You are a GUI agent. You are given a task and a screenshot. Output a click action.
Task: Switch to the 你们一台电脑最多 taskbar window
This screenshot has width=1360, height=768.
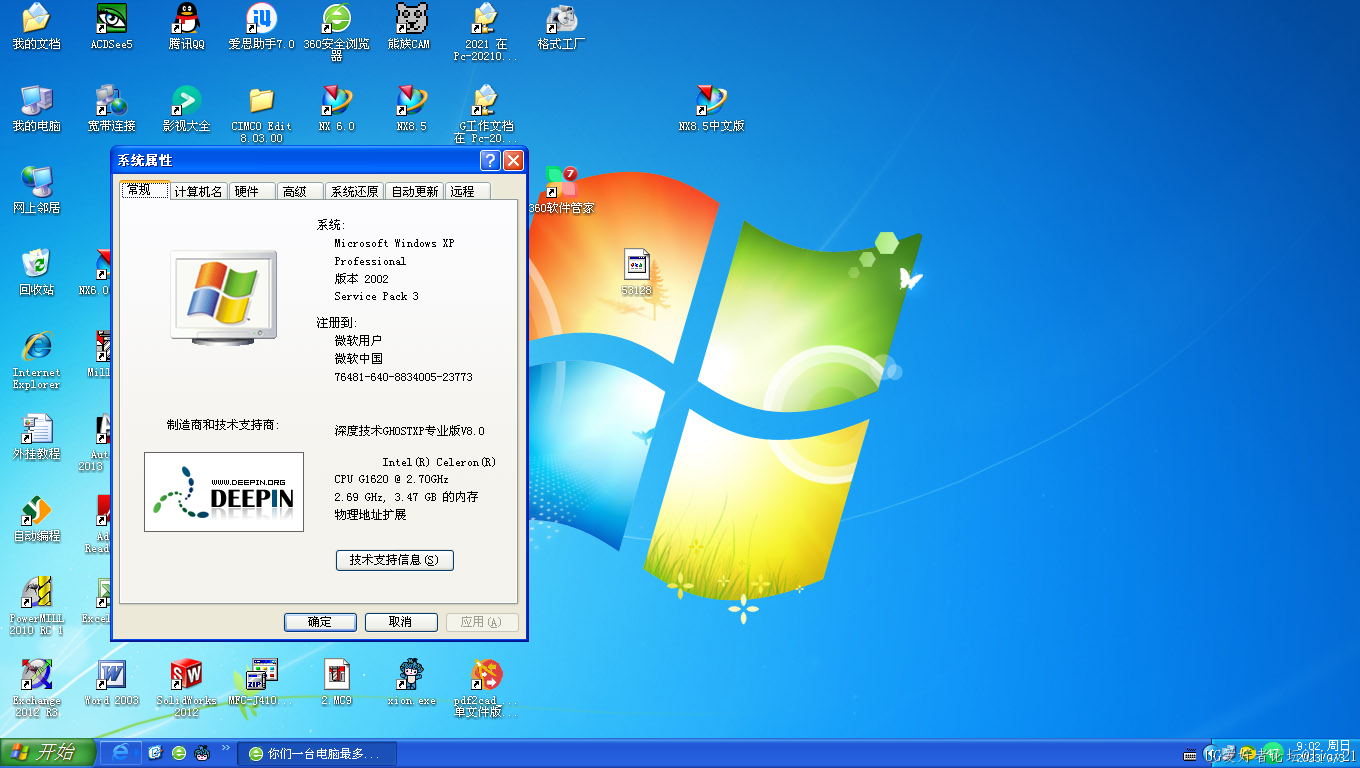(317, 753)
